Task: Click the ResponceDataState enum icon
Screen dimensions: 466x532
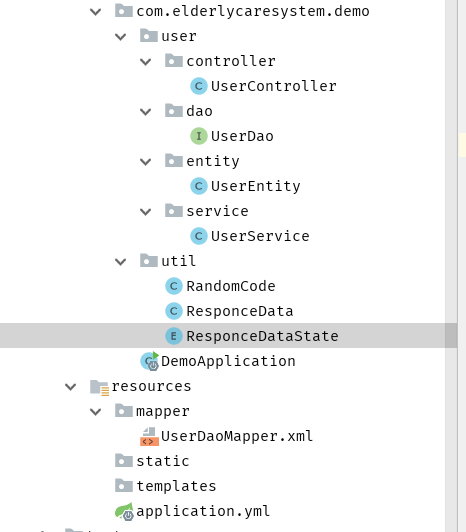Action: pyautogui.click(x=174, y=336)
